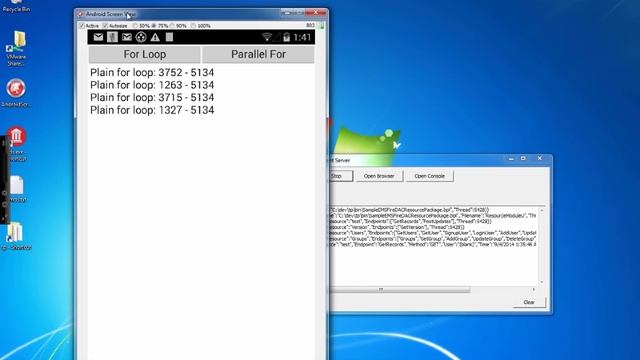Click the server log scroll-right arrow
This screenshot has width=640, height=360.
[x=533, y=289]
